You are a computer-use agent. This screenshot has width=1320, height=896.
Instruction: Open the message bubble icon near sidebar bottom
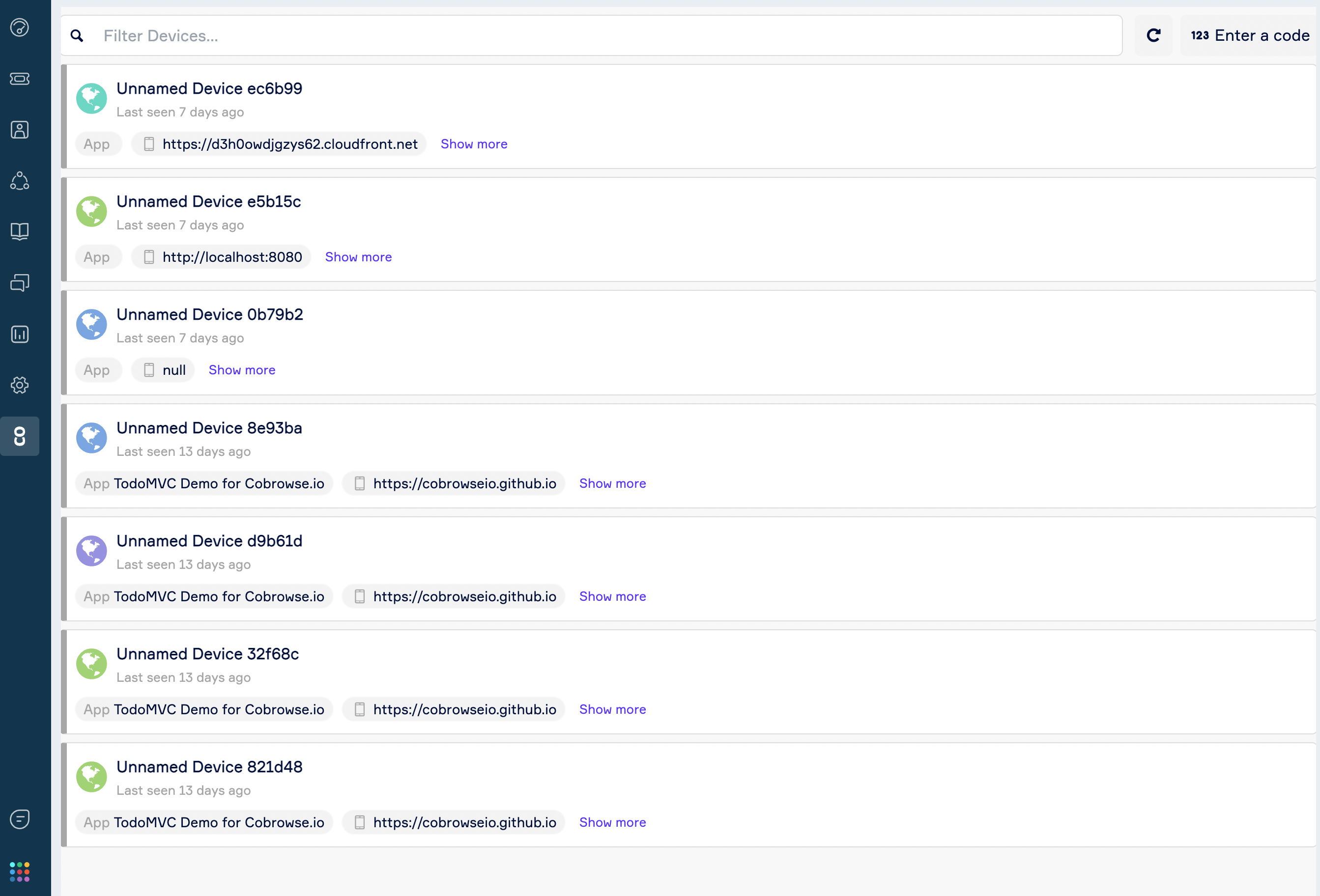pyautogui.click(x=20, y=819)
